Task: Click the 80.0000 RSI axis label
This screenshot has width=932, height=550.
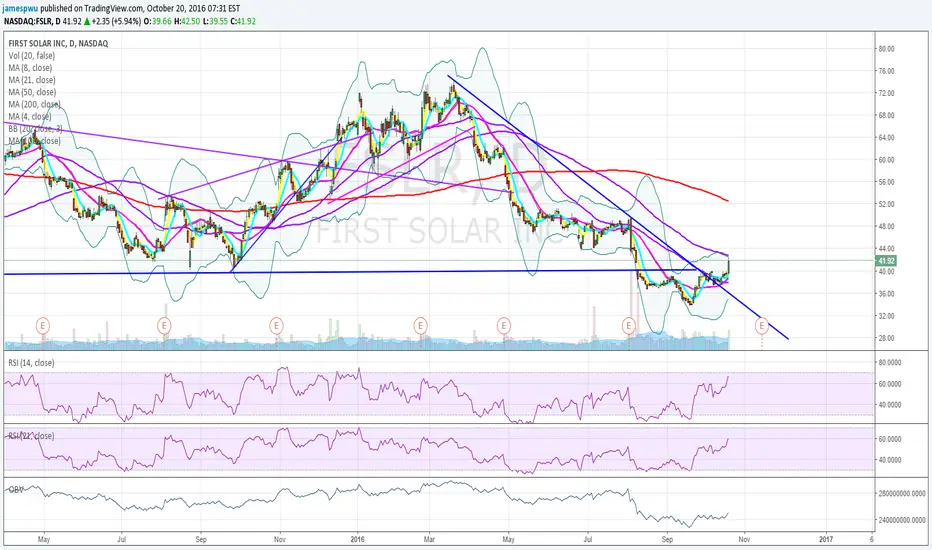Action: pos(890,362)
